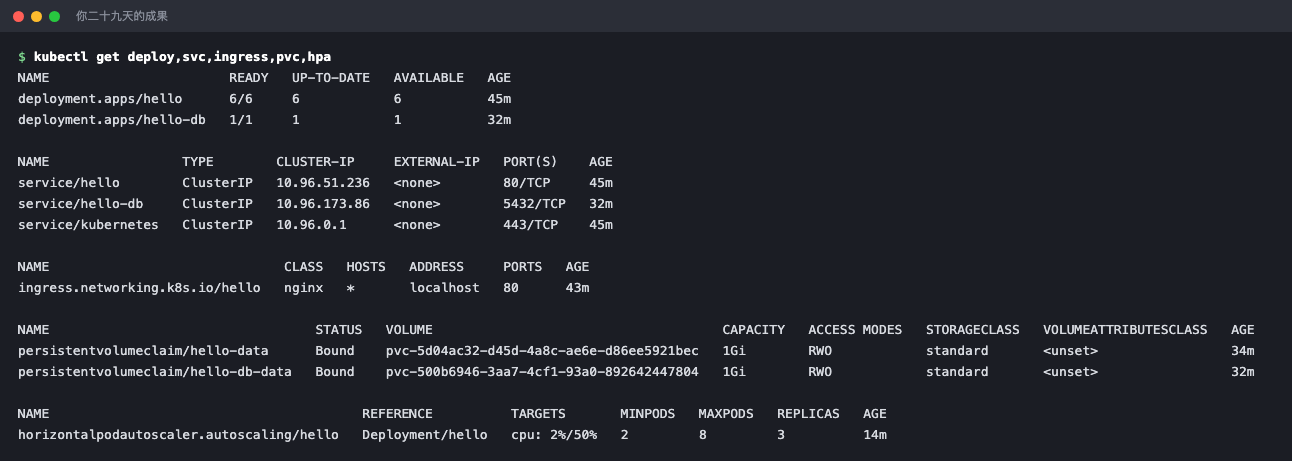
Task: Click port value '5432/TCP'
Action: tap(534, 204)
